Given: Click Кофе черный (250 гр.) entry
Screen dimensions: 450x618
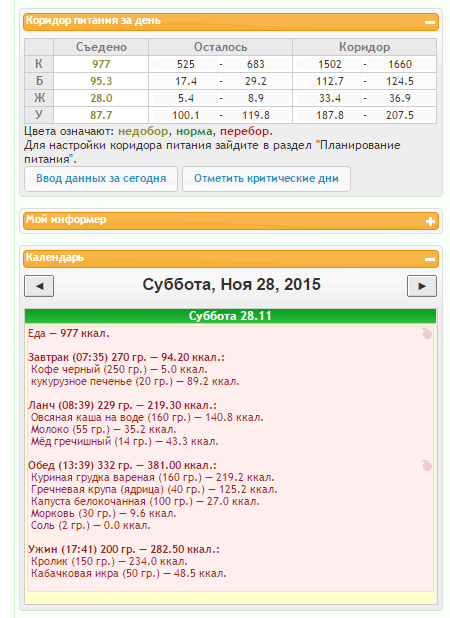Looking at the screenshot, I should pos(119,369).
